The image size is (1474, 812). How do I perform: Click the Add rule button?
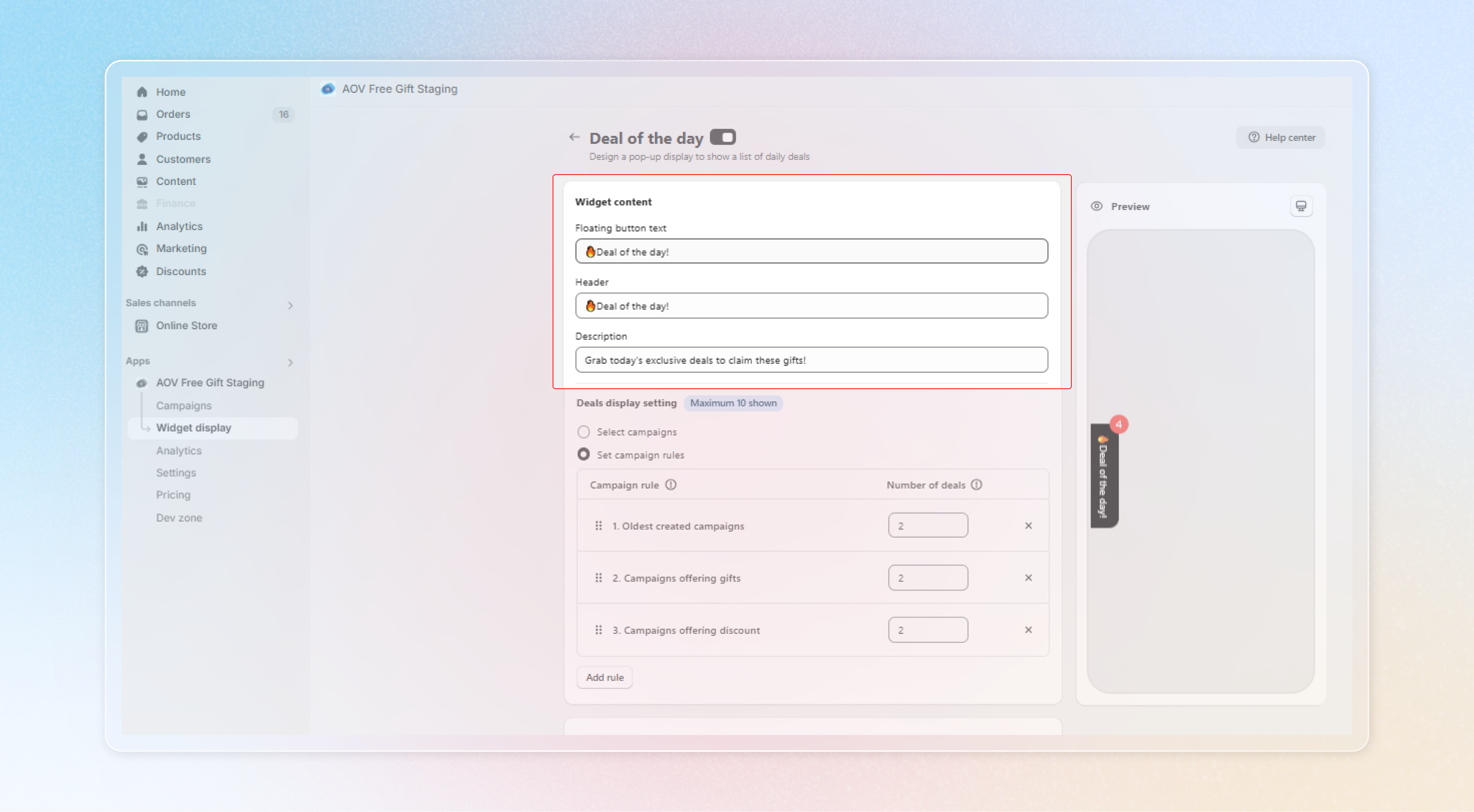(604, 677)
